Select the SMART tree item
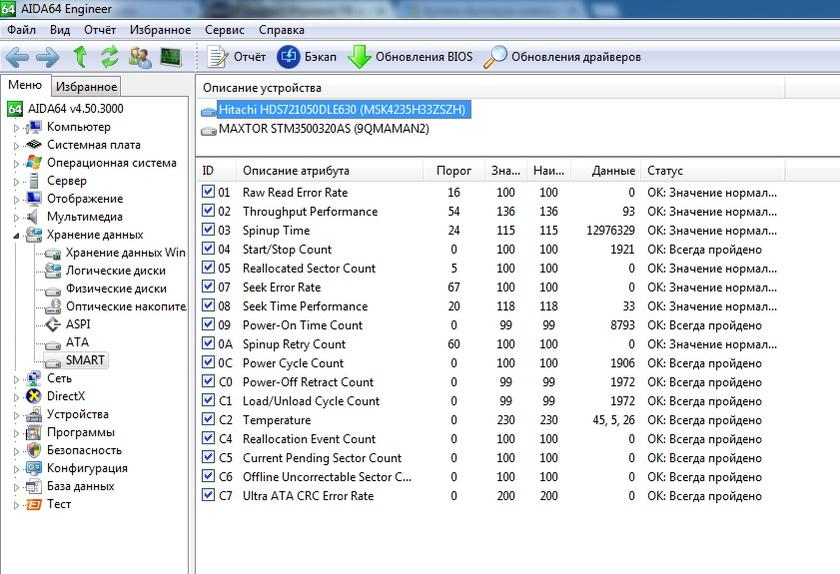The image size is (840, 574). [85, 360]
